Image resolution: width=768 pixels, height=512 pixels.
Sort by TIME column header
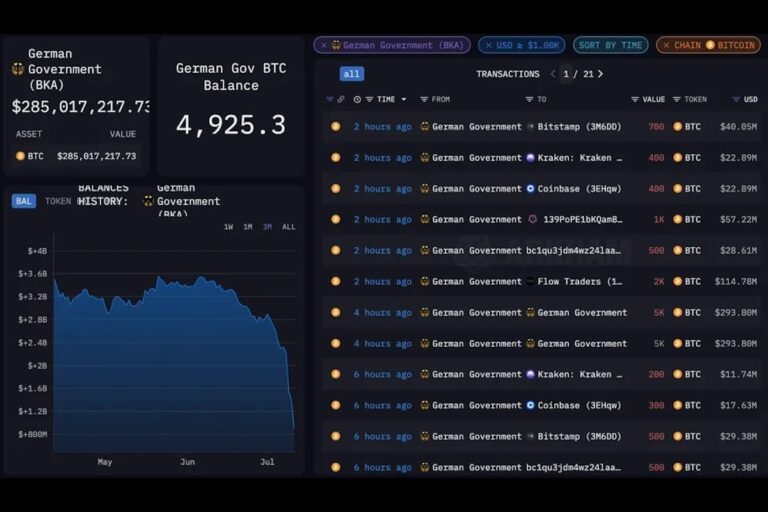[386, 99]
